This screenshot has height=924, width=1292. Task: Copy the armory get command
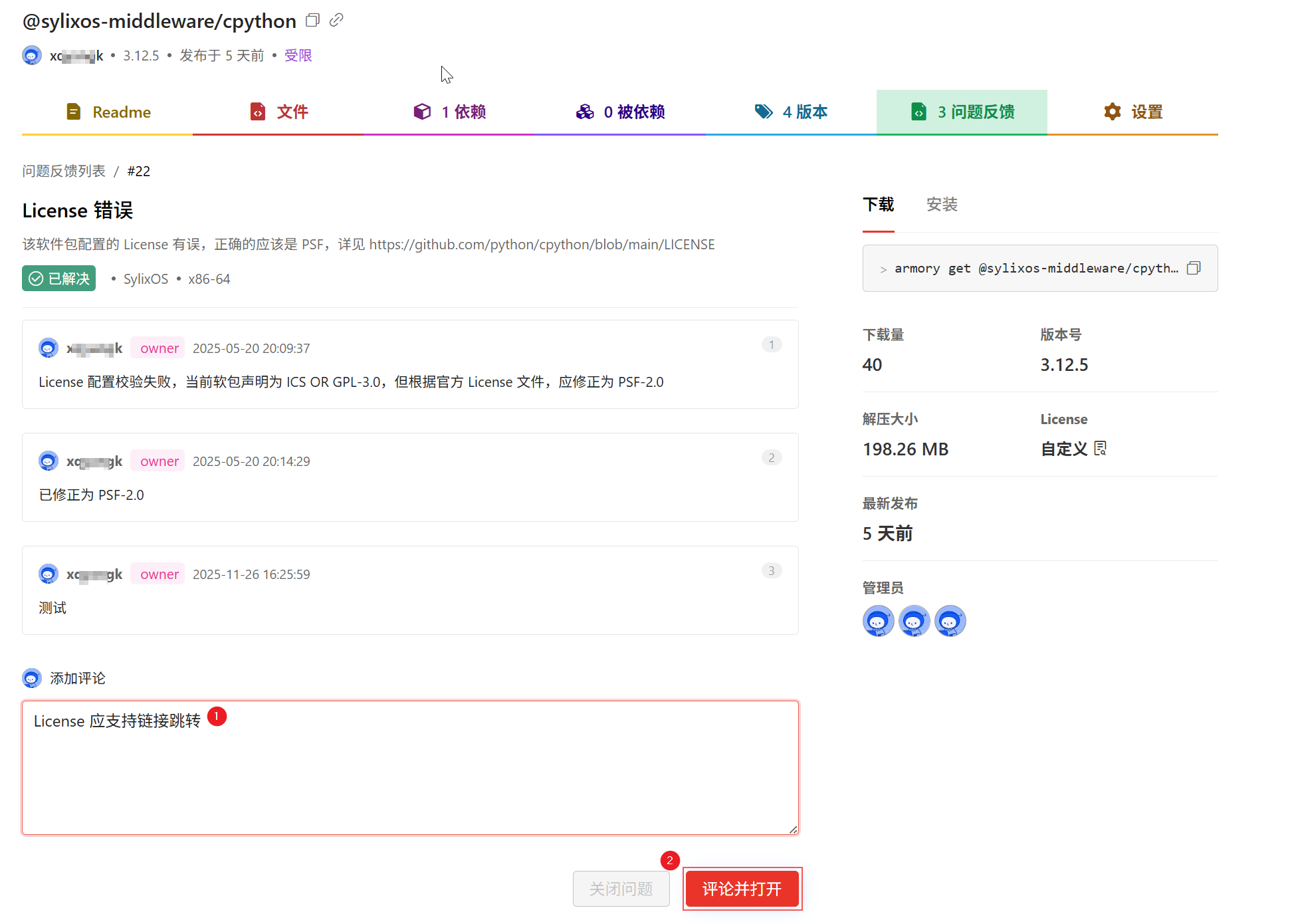(1194, 268)
